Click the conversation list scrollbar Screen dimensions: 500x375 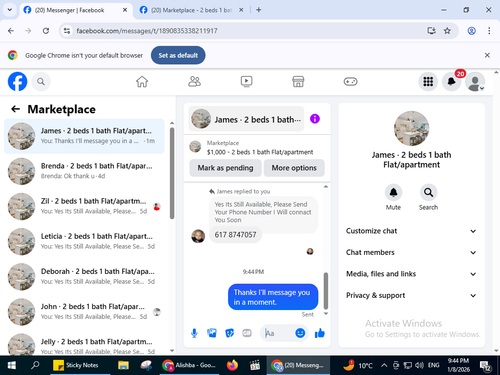pos(172,173)
